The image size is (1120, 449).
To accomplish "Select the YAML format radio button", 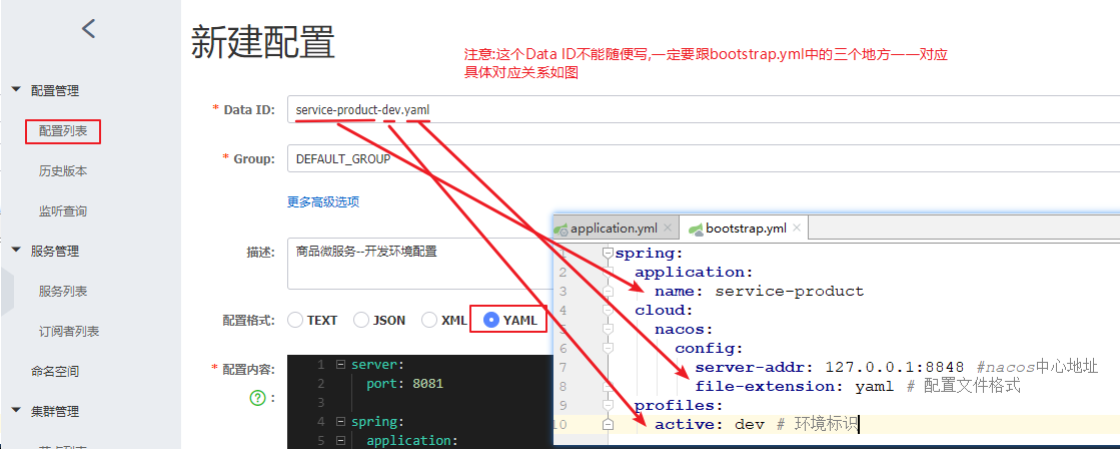I will pyautogui.click(x=491, y=320).
